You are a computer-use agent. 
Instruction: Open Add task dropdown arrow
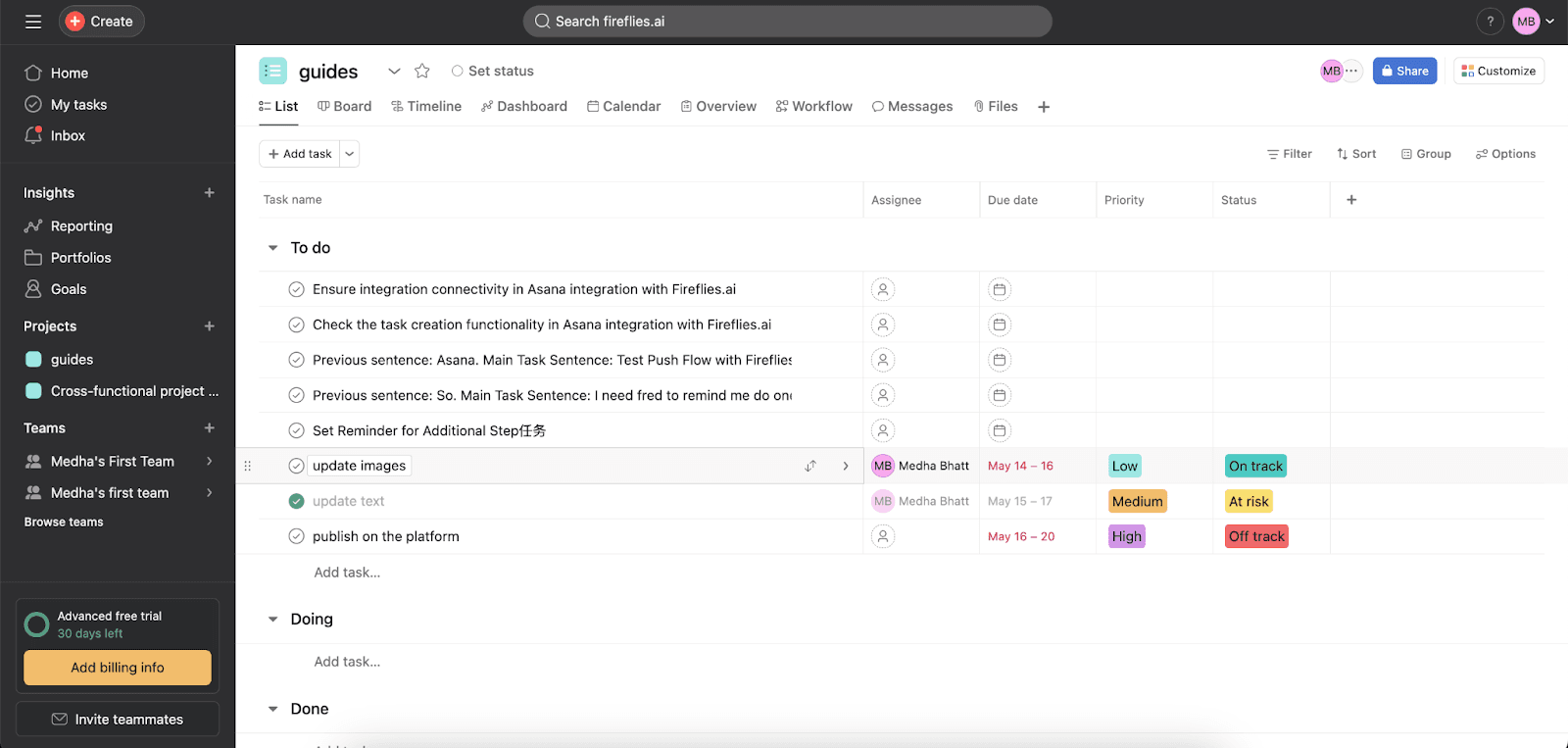[350, 154]
